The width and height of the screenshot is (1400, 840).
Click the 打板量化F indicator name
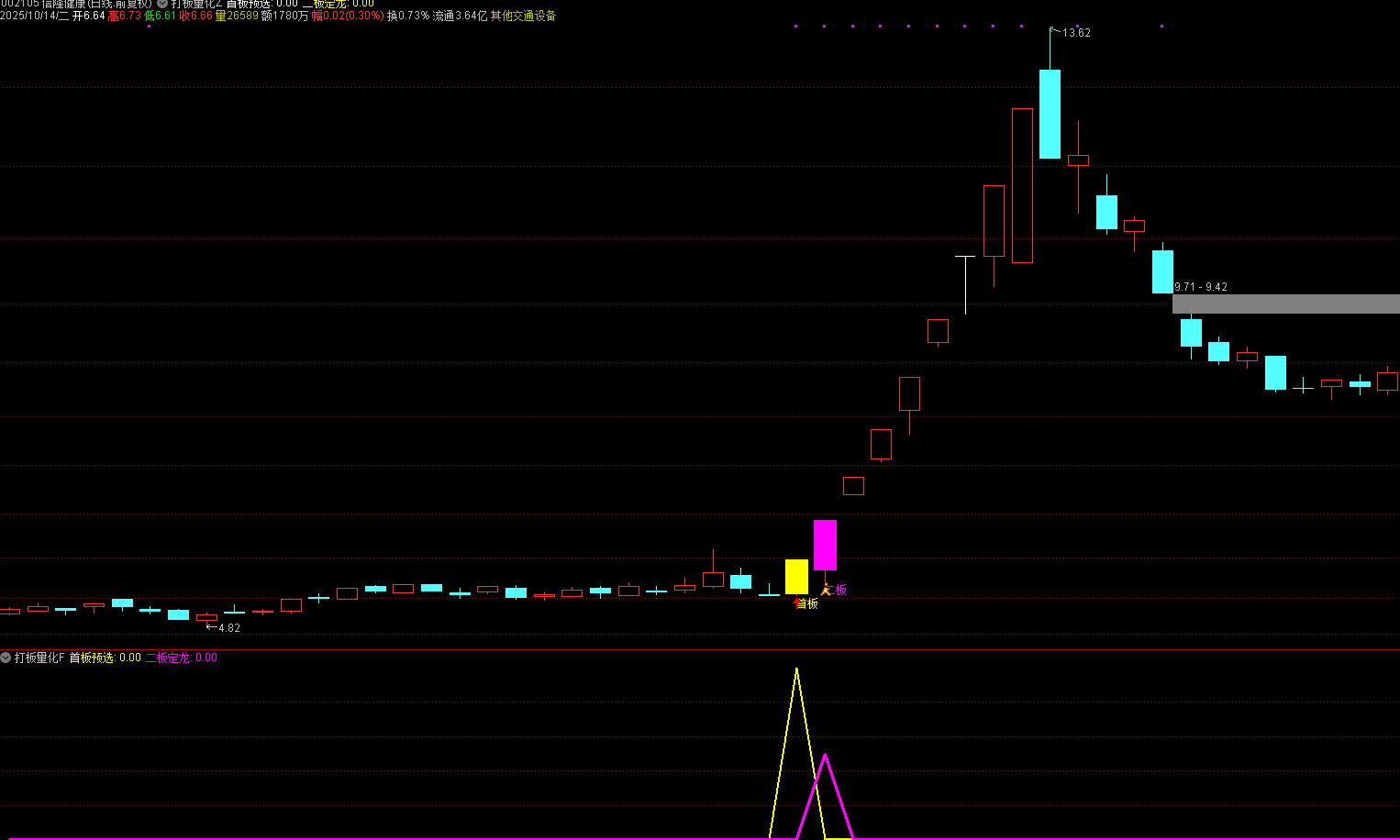pyautogui.click(x=39, y=658)
